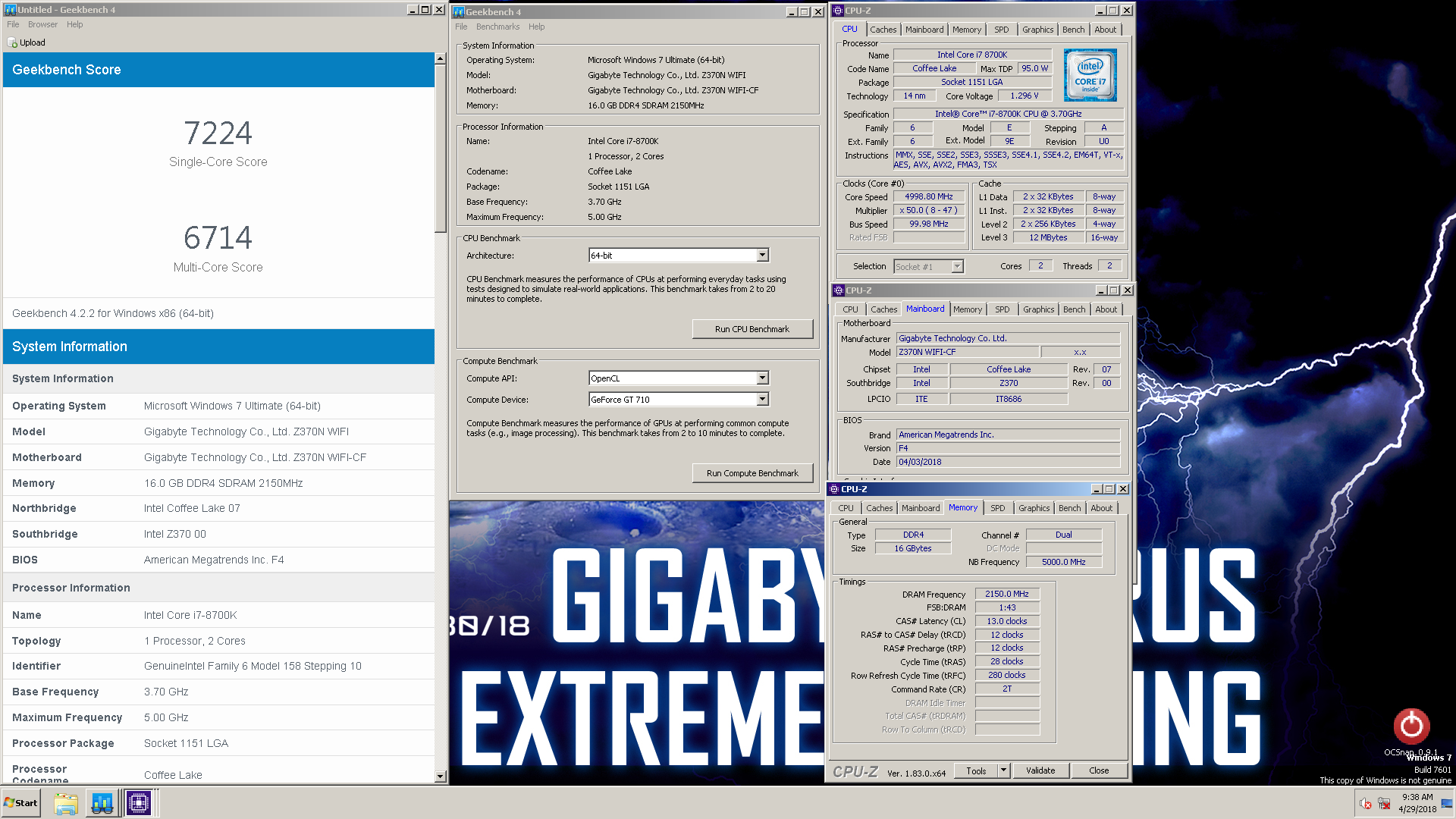This screenshot has height=819, width=1456.
Task: Select SPD tab in bottom Memory CPU-Z window
Action: pos(998,508)
